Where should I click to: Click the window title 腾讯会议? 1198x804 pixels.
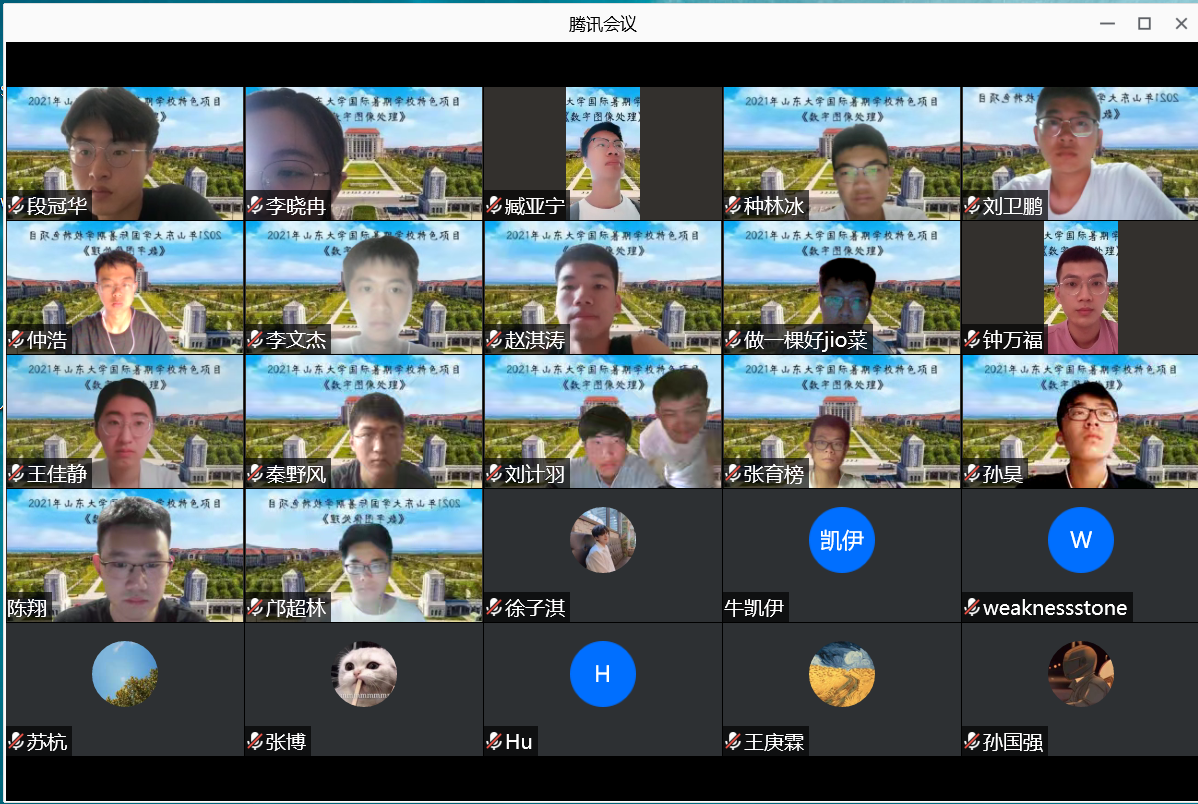point(603,24)
